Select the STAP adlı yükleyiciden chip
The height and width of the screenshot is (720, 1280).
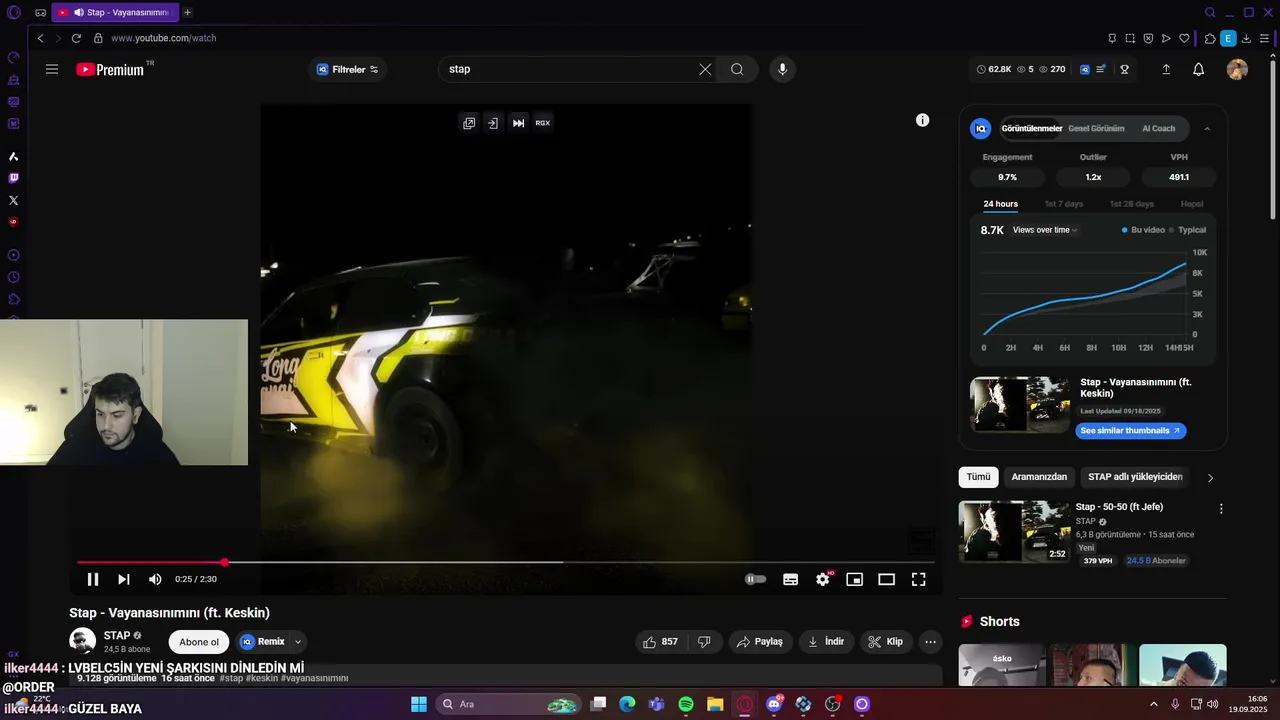[x=1135, y=477]
